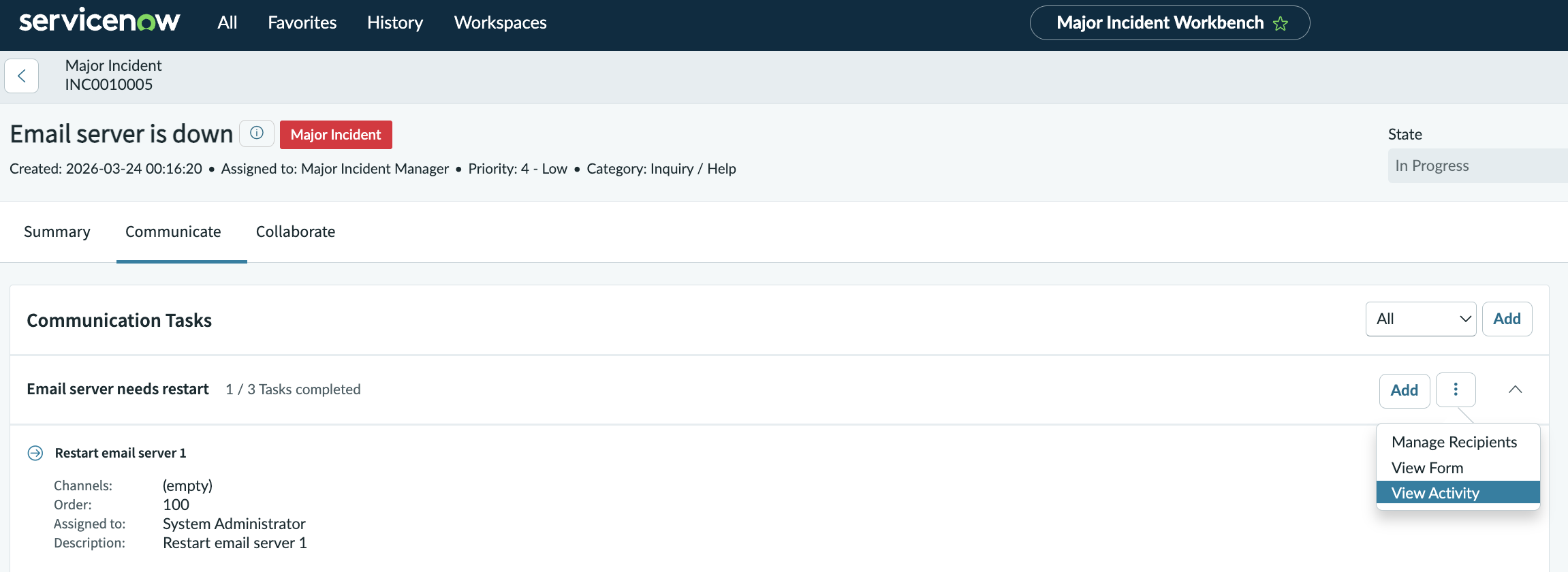Click the Email server needs restart heading
Image resolution: width=1568 pixels, height=572 pixels.
pyautogui.click(x=118, y=389)
